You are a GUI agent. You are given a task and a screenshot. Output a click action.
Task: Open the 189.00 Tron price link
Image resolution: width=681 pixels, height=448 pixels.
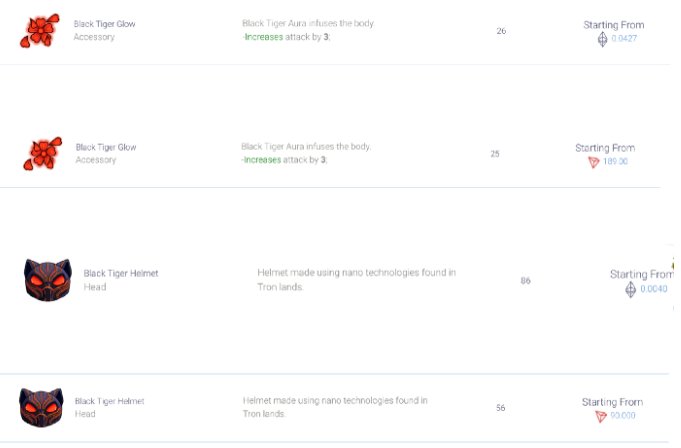pos(615,162)
